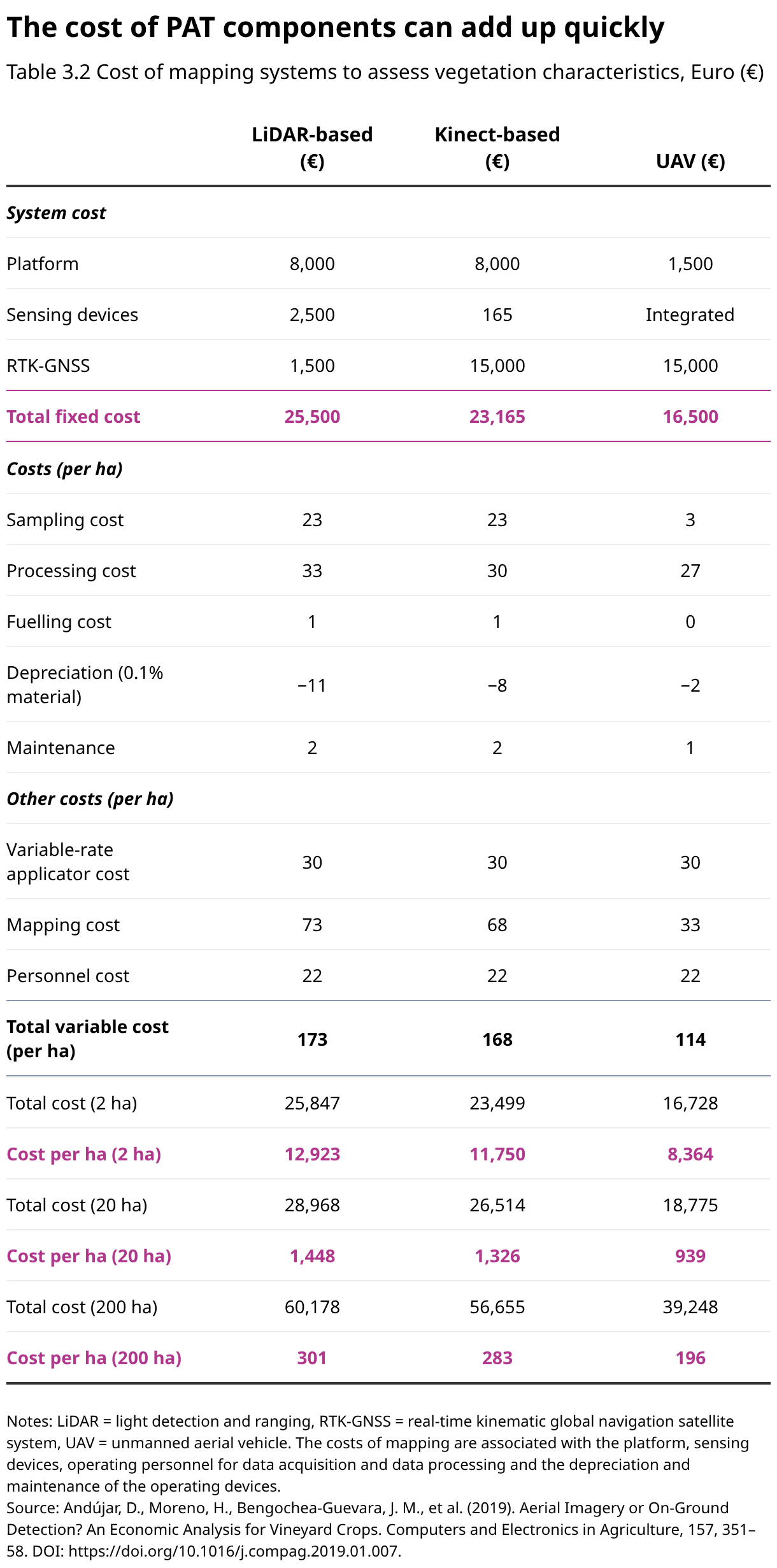
Task: Click the Cost per ha (2 ha) label
Action: tap(83, 1154)
